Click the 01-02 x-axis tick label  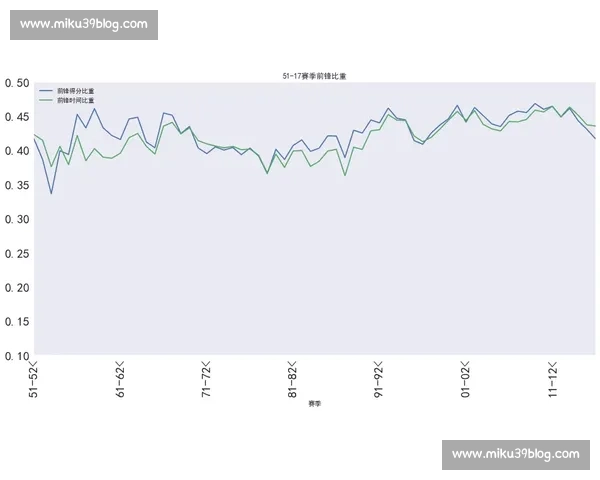coord(465,380)
